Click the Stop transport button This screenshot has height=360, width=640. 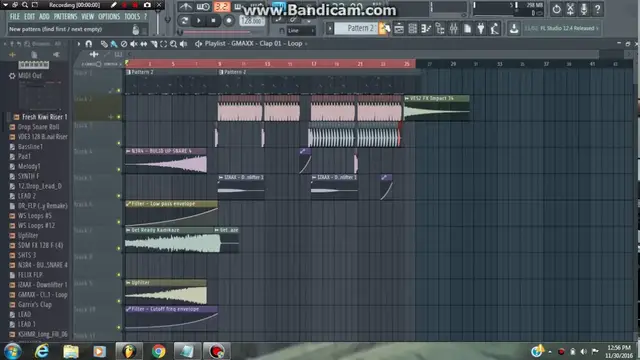213,20
